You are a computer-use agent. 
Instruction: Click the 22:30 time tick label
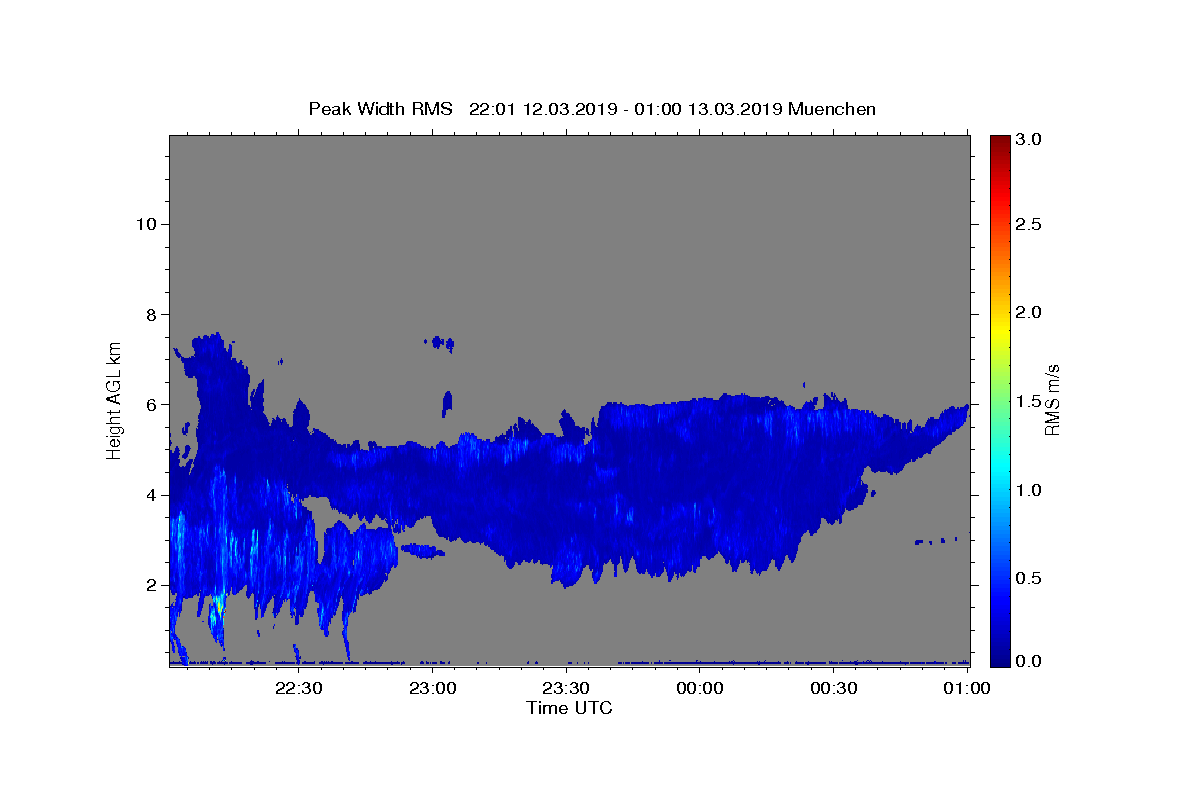298,688
